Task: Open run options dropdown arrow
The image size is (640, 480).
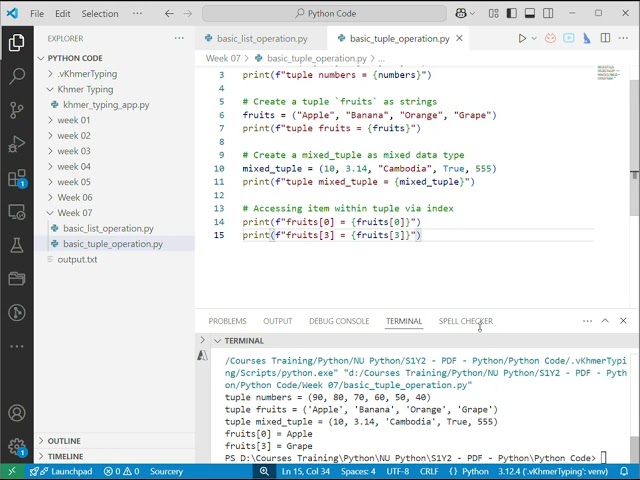Action: (534, 38)
